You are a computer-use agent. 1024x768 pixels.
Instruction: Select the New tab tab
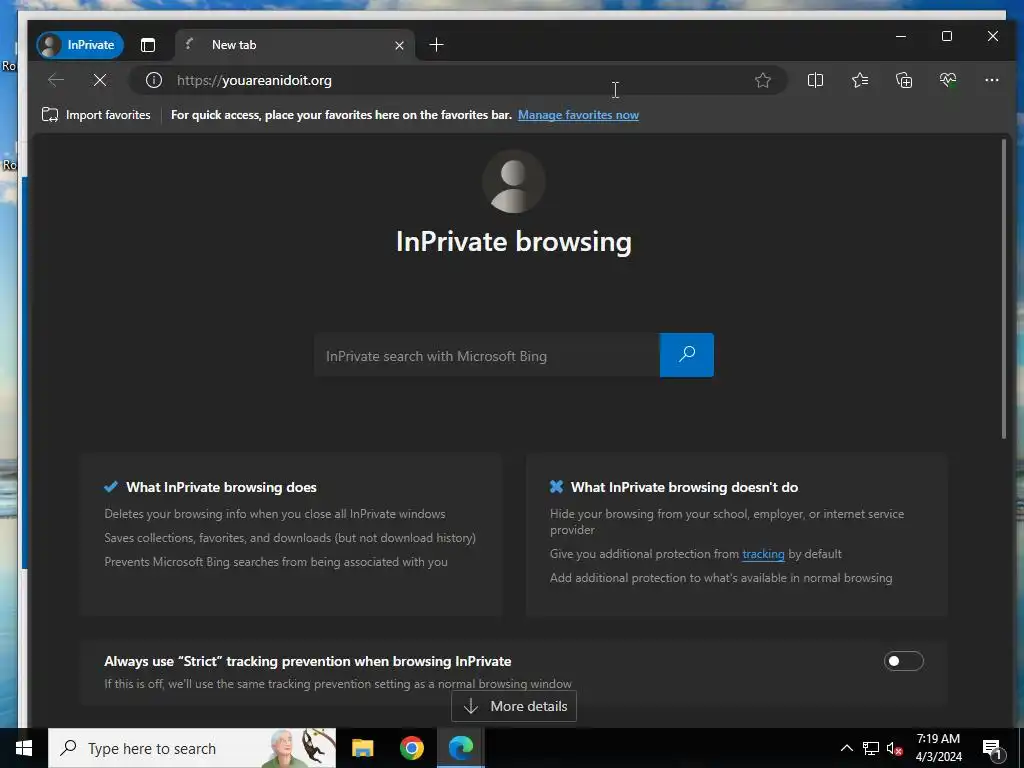pos(294,45)
